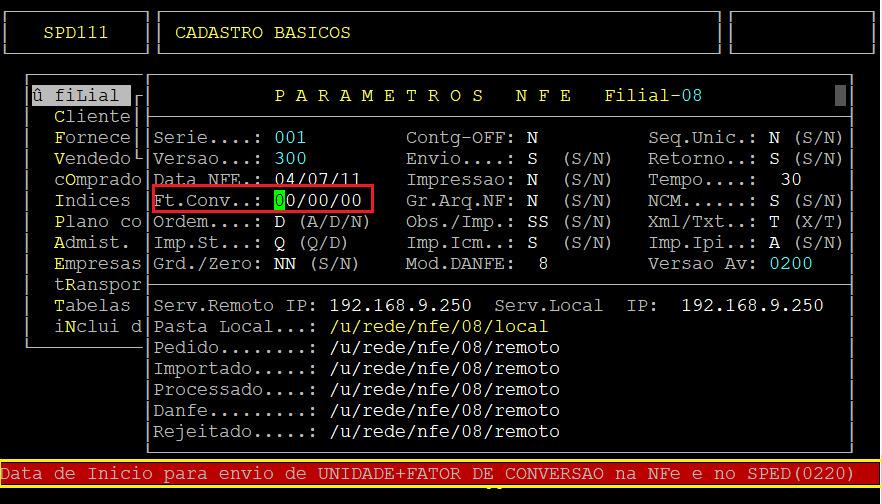Toggle the Contg-OFF value N

click(x=532, y=138)
